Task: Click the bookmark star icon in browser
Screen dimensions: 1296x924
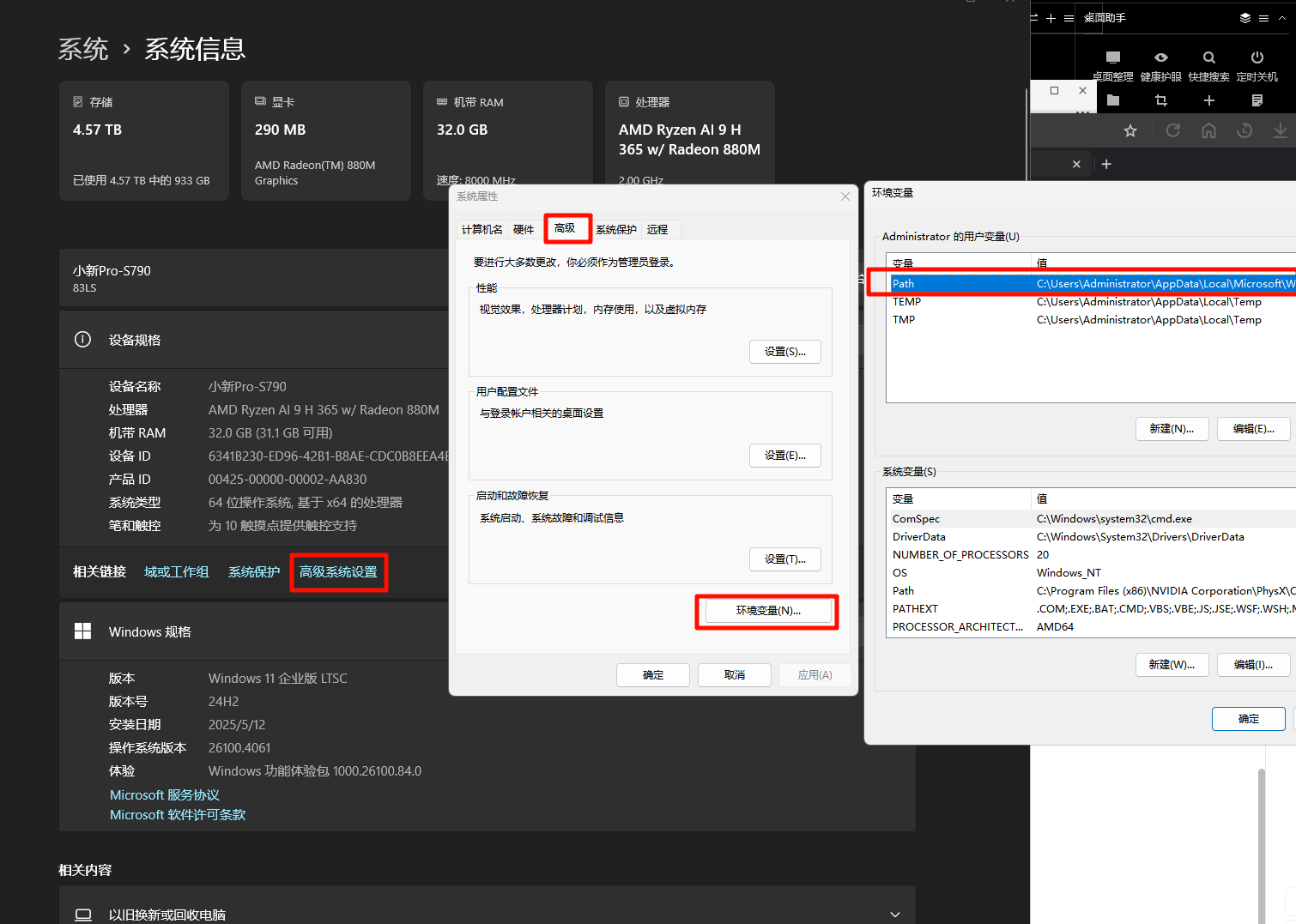Action: click(1130, 130)
